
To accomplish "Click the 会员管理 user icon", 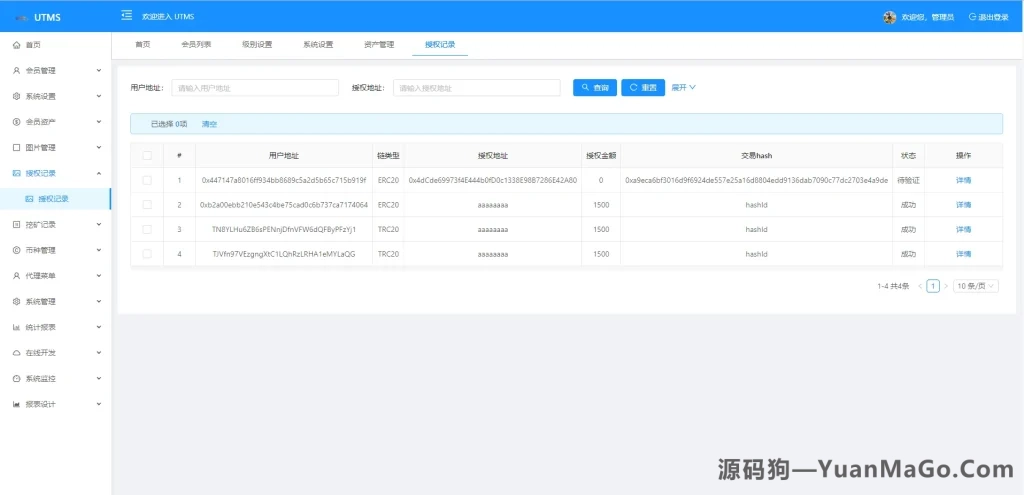I will coord(17,71).
